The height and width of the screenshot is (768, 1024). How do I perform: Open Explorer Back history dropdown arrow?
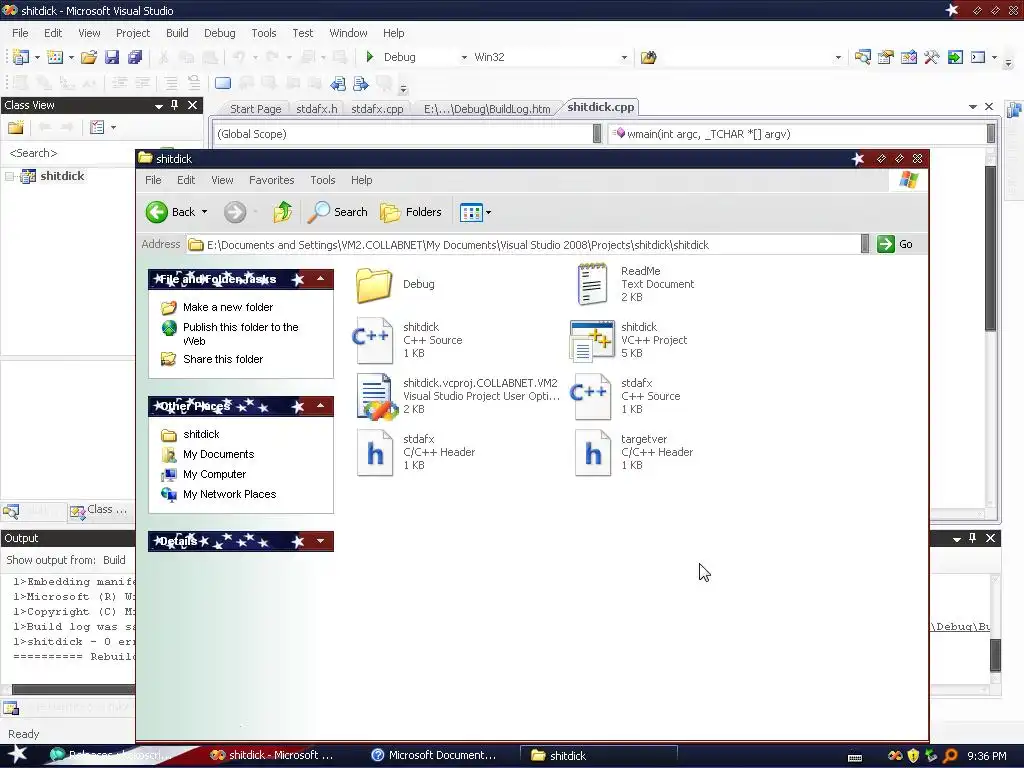tap(204, 212)
